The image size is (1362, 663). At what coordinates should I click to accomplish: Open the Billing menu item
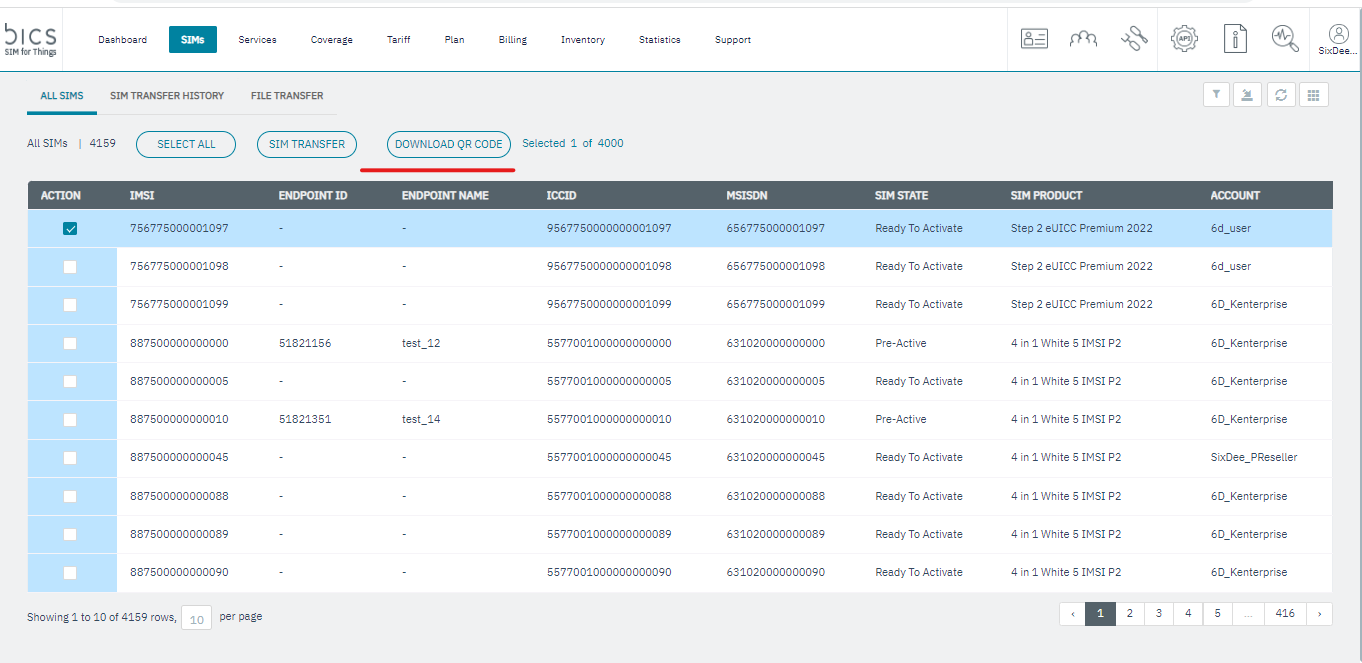point(512,40)
